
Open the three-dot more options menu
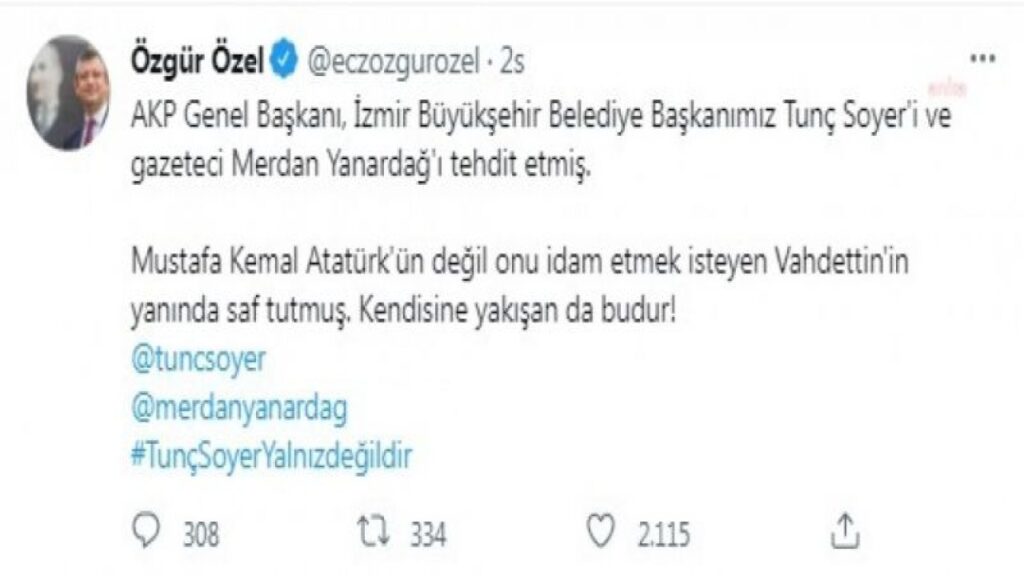tap(982, 59)
